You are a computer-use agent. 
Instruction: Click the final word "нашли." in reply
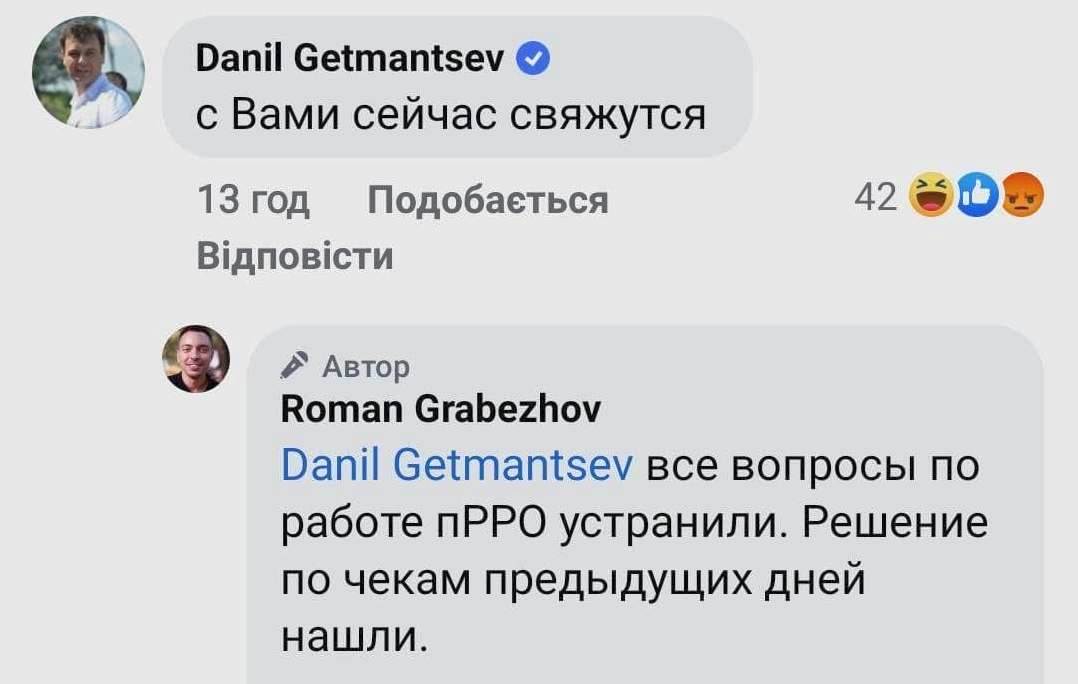pyautogui.click(x=355, y=636)
